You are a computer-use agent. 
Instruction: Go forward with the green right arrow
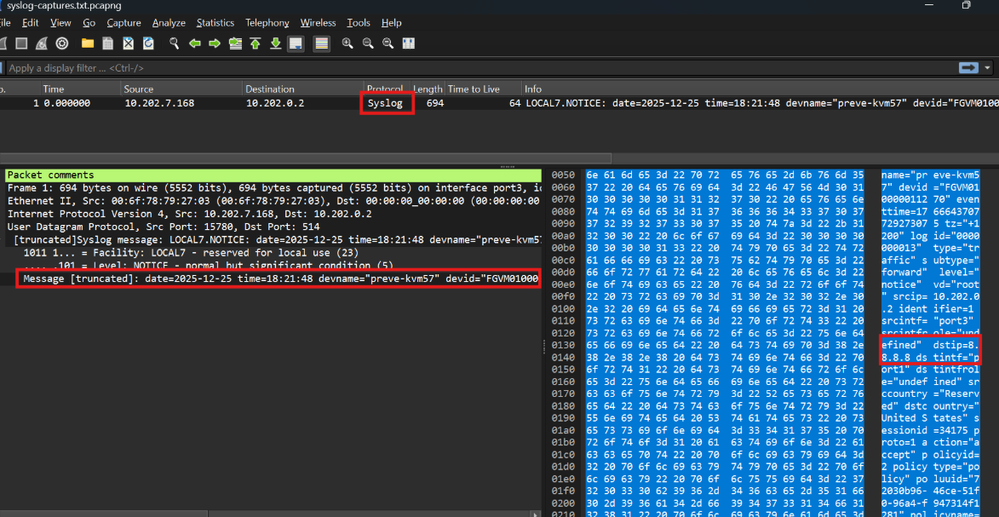215,43
